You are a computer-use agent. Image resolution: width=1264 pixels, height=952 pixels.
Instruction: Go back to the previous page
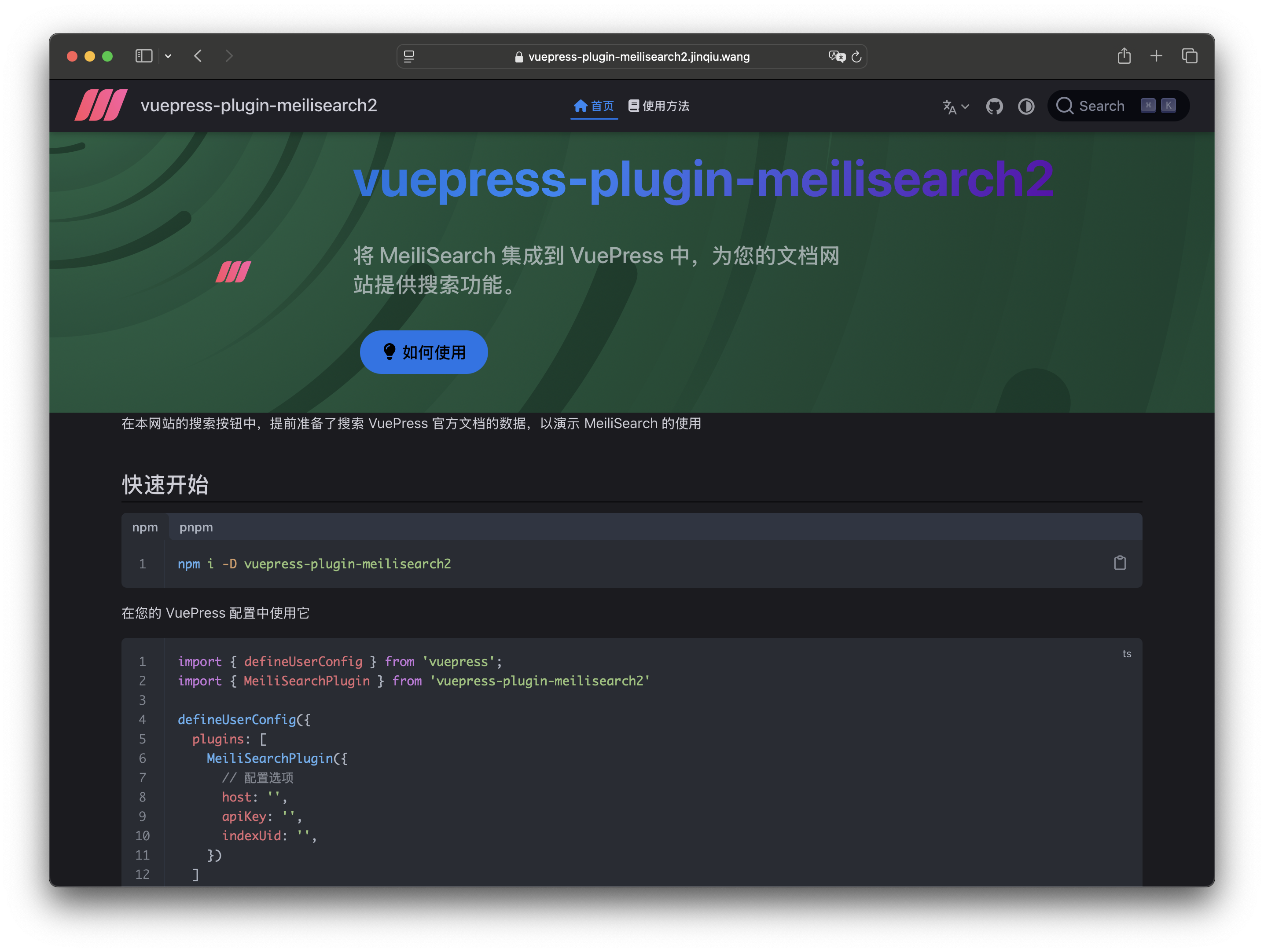pos(198,56)
